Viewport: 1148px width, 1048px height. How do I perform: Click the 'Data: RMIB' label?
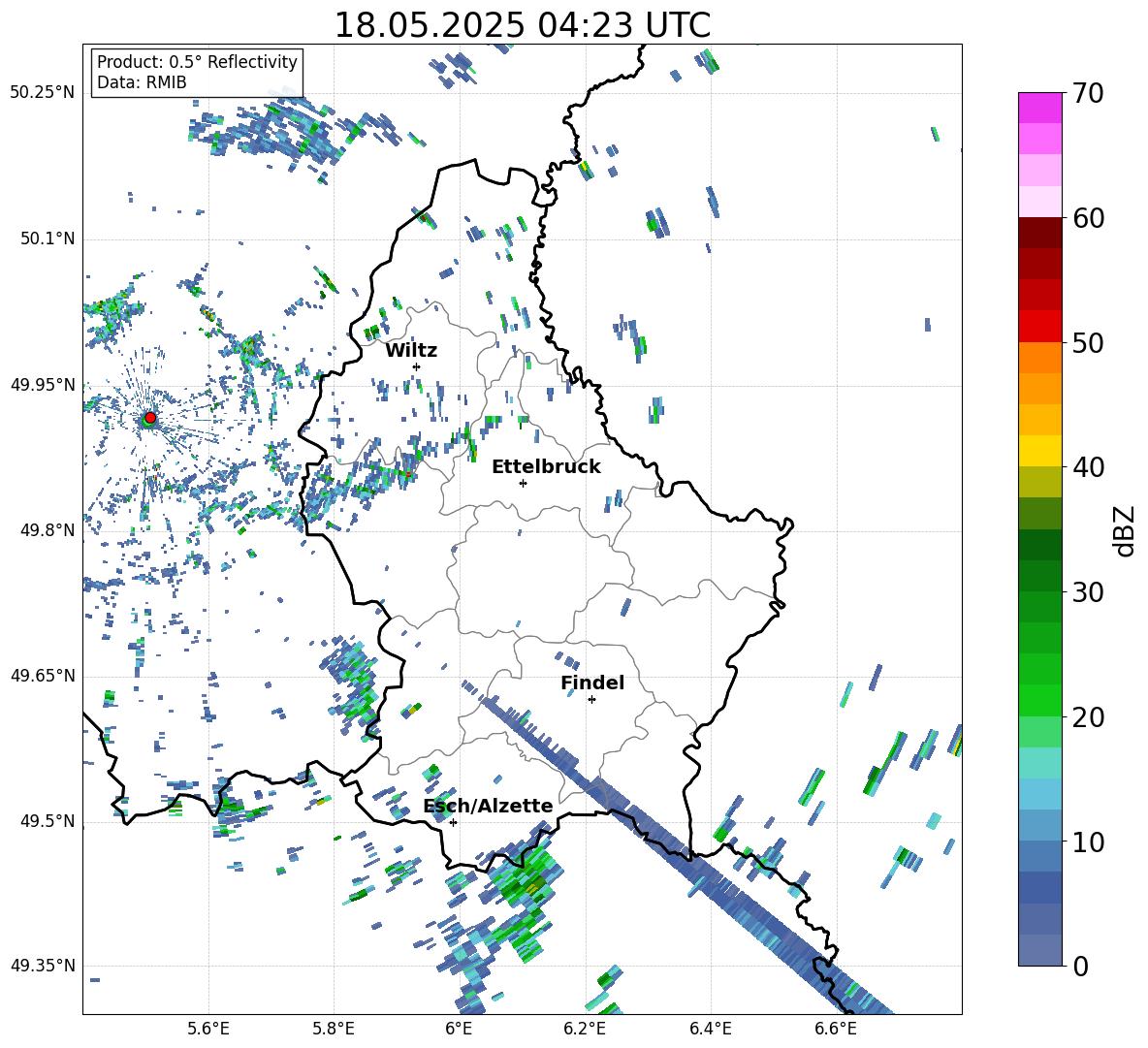[x=142, y=82]
